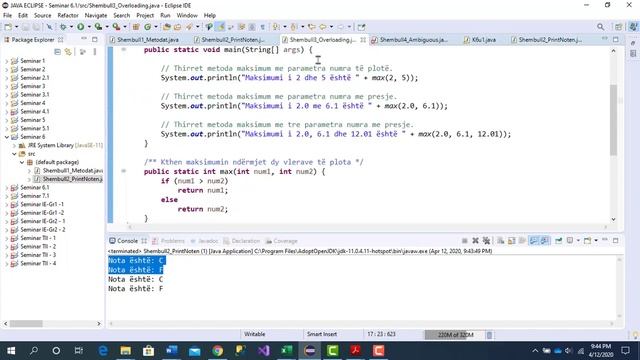Open the Open Console dropdown arrow
Image resolution: width=640 pixels, height=360 pixels.
(596, 241)
